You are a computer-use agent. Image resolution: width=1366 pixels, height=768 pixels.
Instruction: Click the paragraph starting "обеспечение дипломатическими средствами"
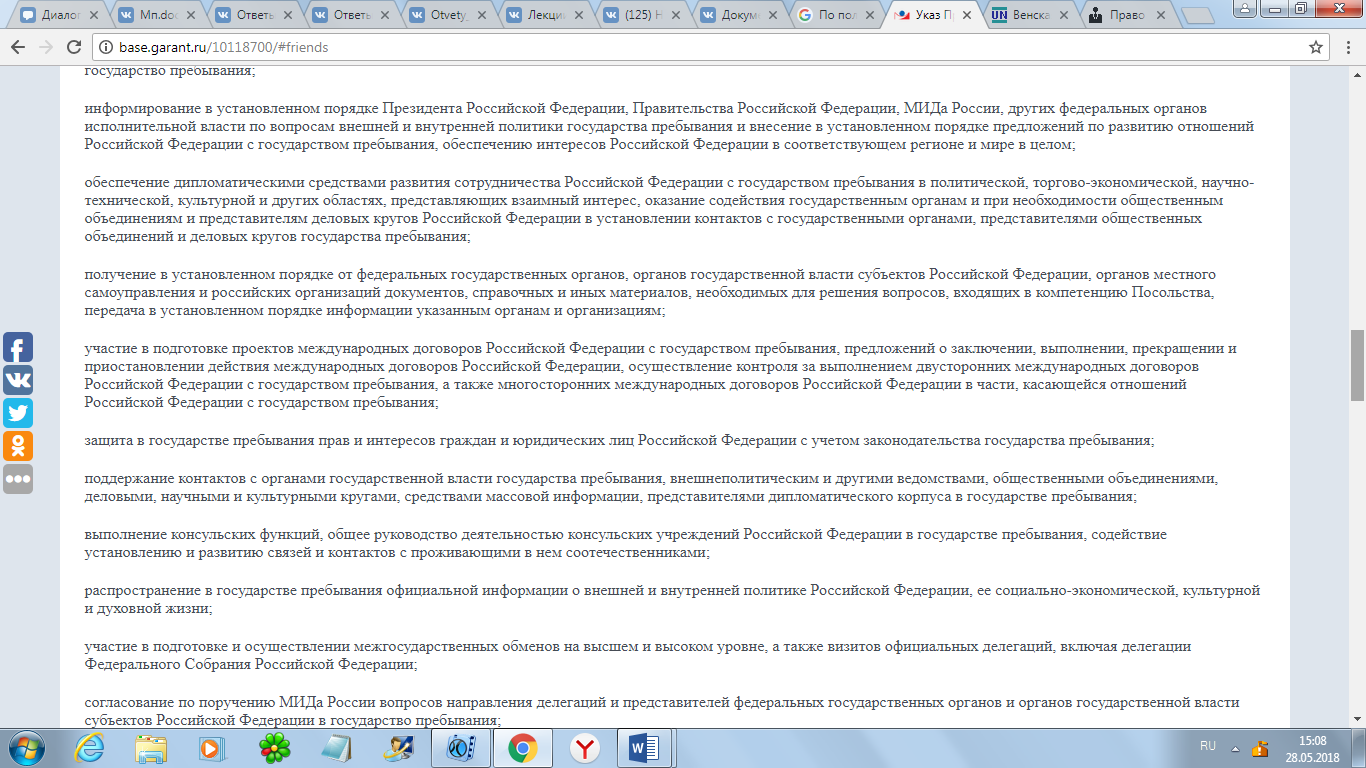point(669,209)
